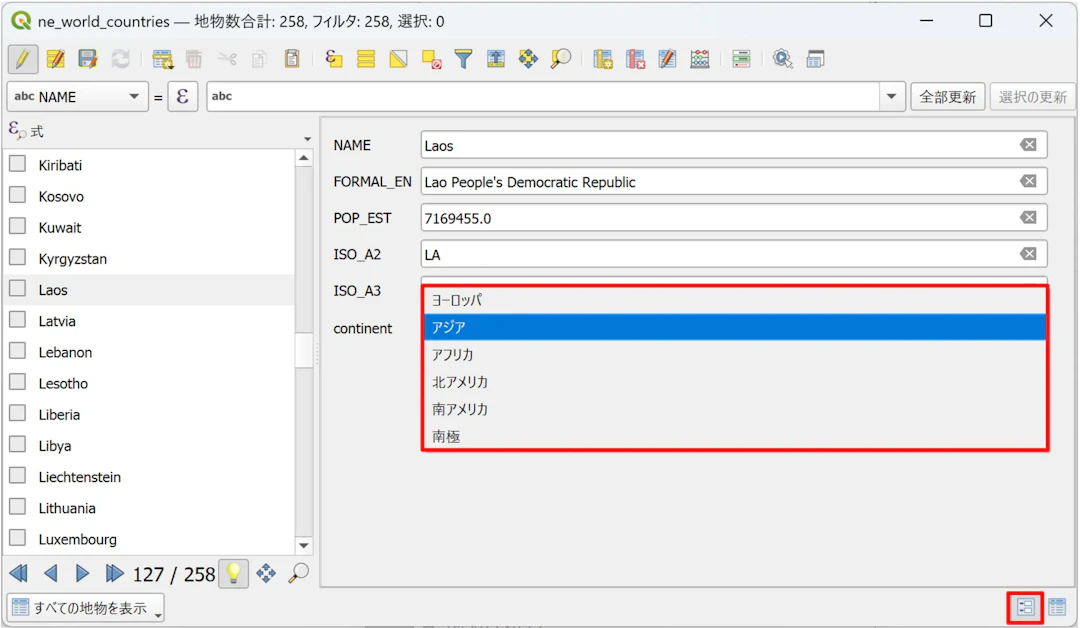Open the すべての地物を表示 filter dropdown

click(x=86, y=607)
